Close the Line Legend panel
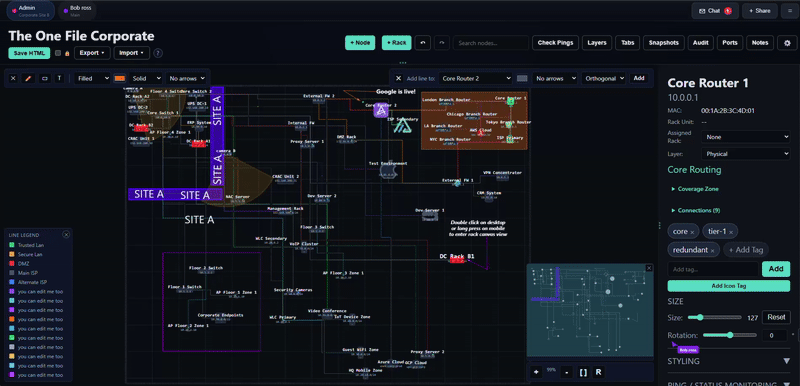800x386 pixels. tap(66, 235)
